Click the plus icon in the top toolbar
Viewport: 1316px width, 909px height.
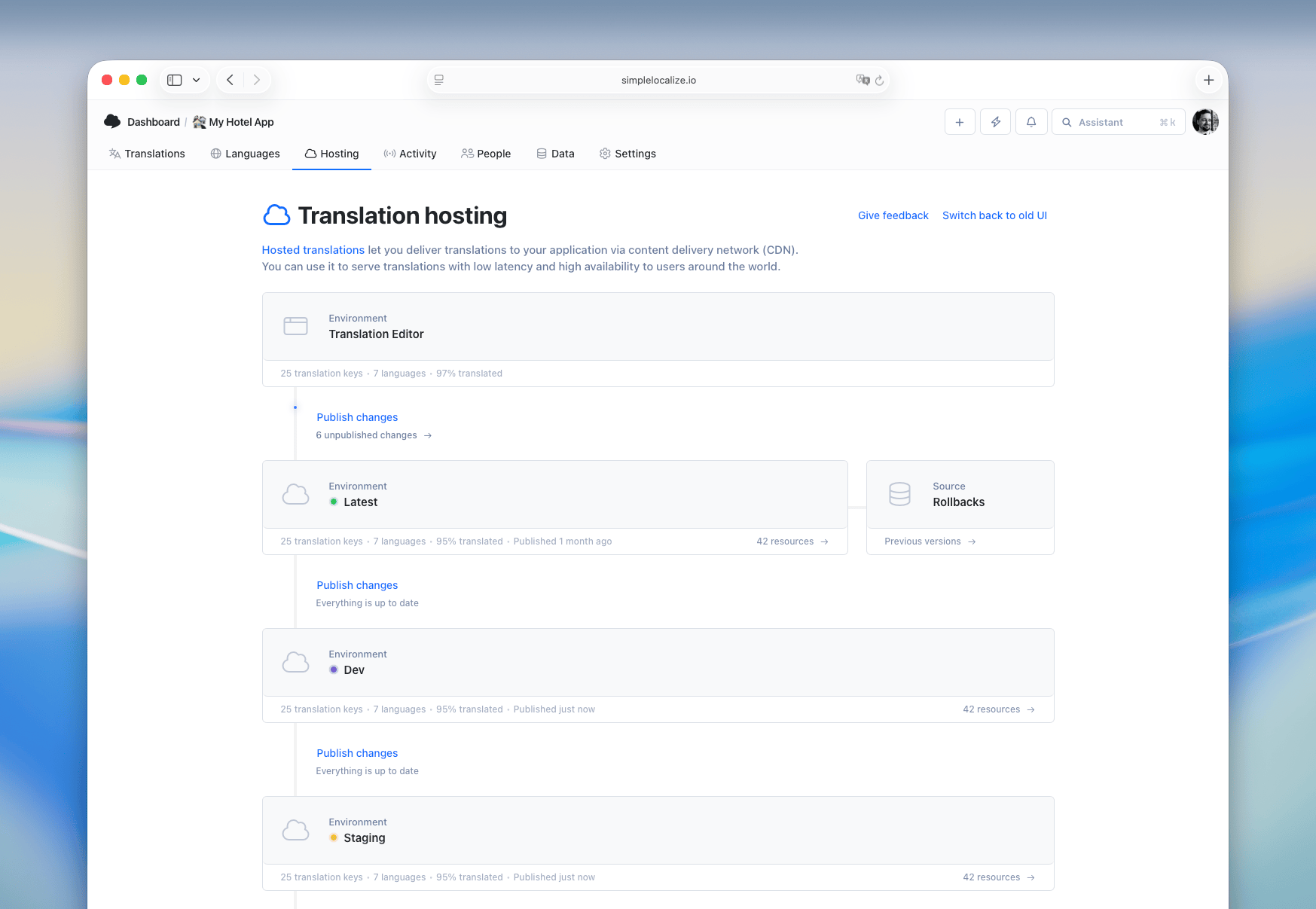pyautogui.click(x=960, y=121)
